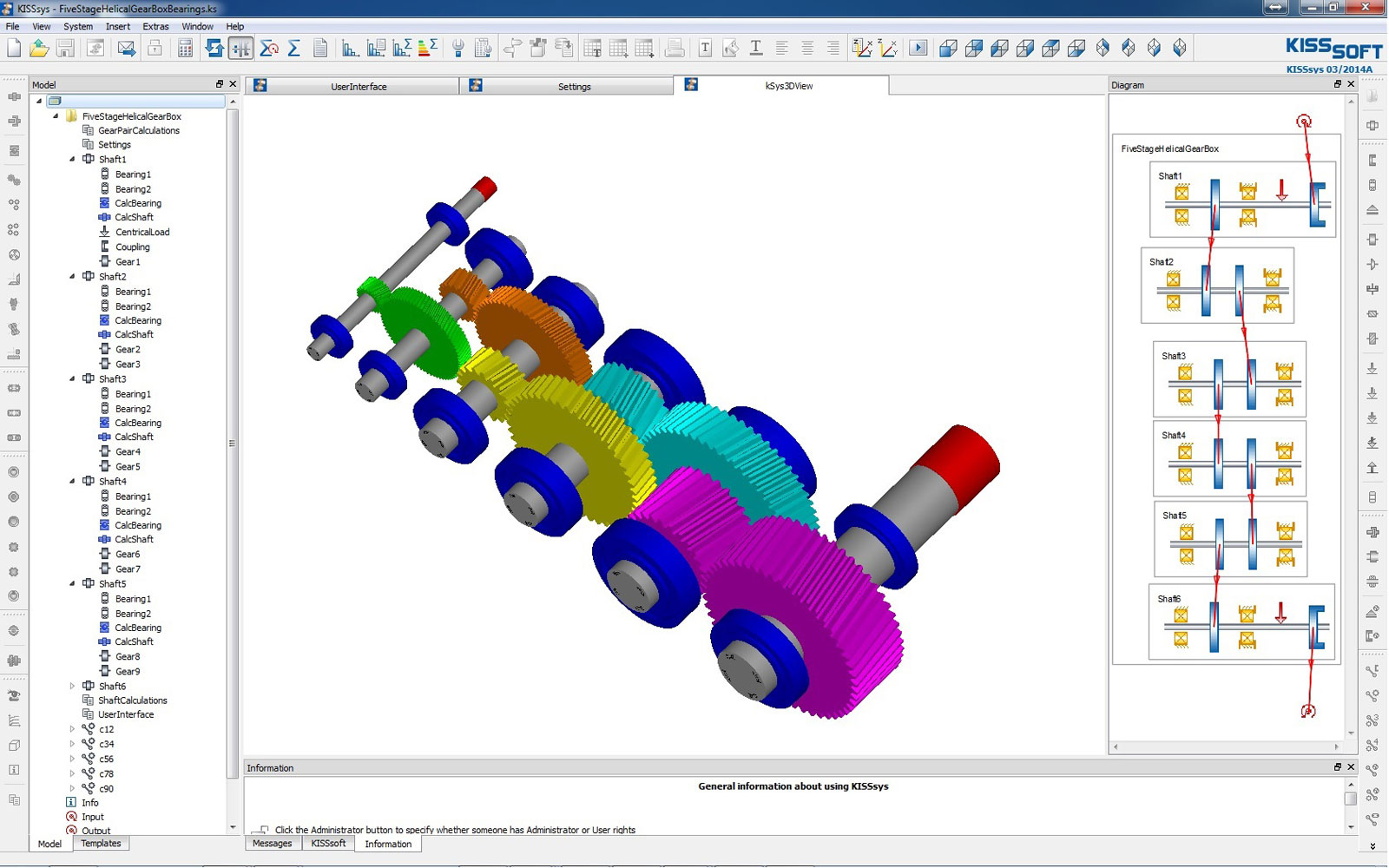Expand the c12 connection node
1389x868 pixels.
[72, 729]
